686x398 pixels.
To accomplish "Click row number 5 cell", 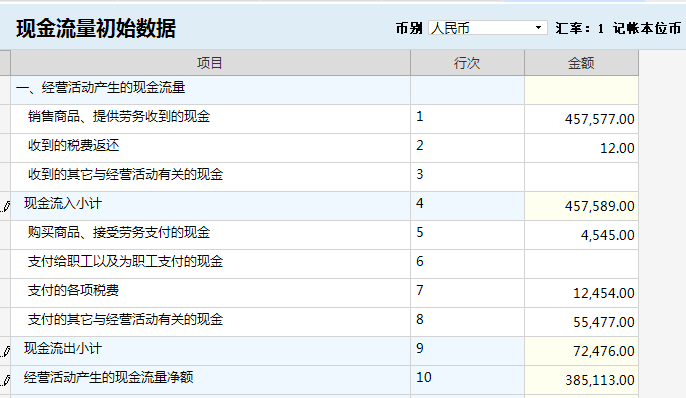I will tap(467, 235).
